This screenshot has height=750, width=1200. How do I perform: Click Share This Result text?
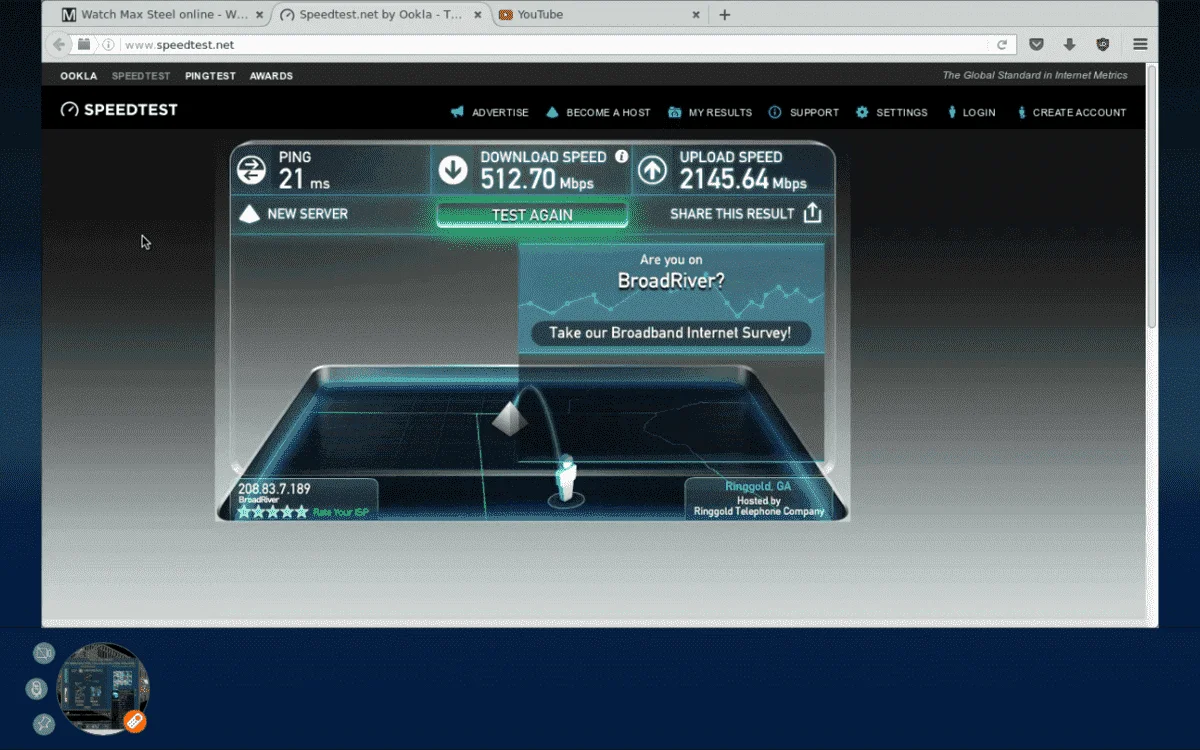(732, 214)
